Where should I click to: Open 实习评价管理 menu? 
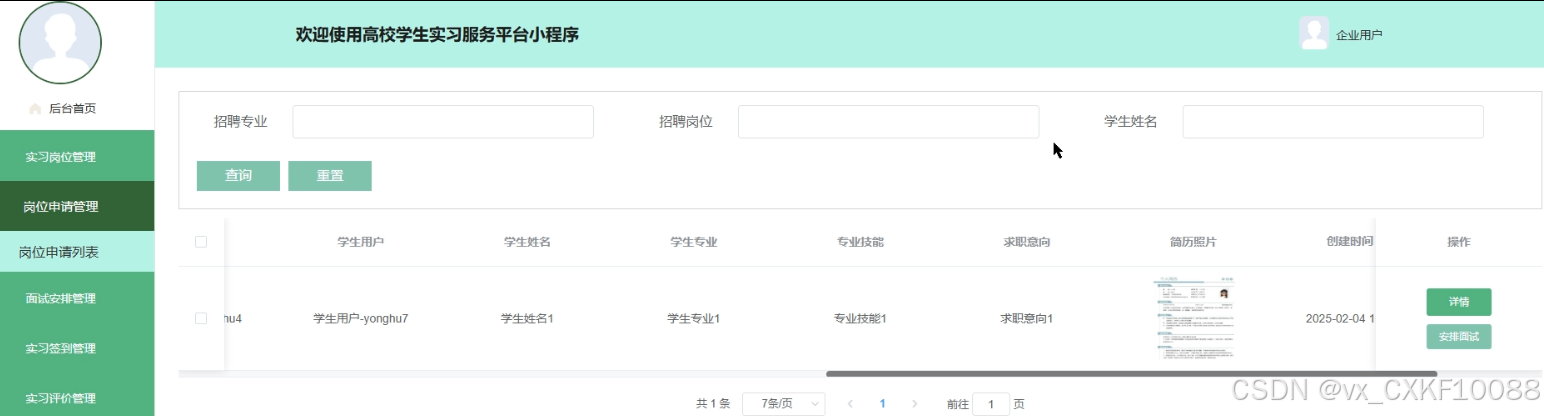77,398
